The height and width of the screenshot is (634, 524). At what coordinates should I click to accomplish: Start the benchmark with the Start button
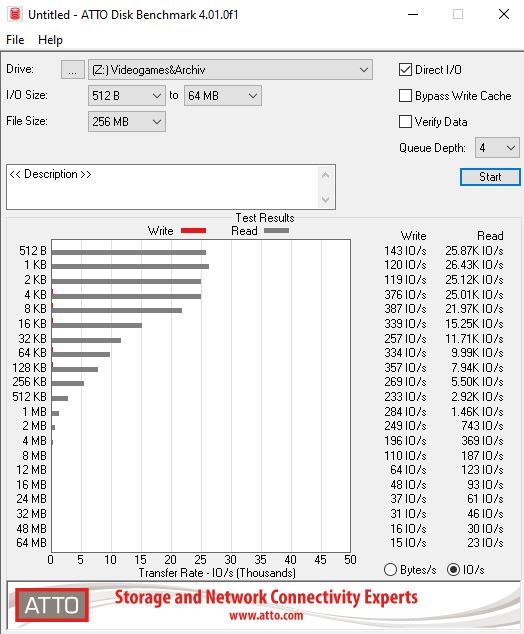coord(490,177)
